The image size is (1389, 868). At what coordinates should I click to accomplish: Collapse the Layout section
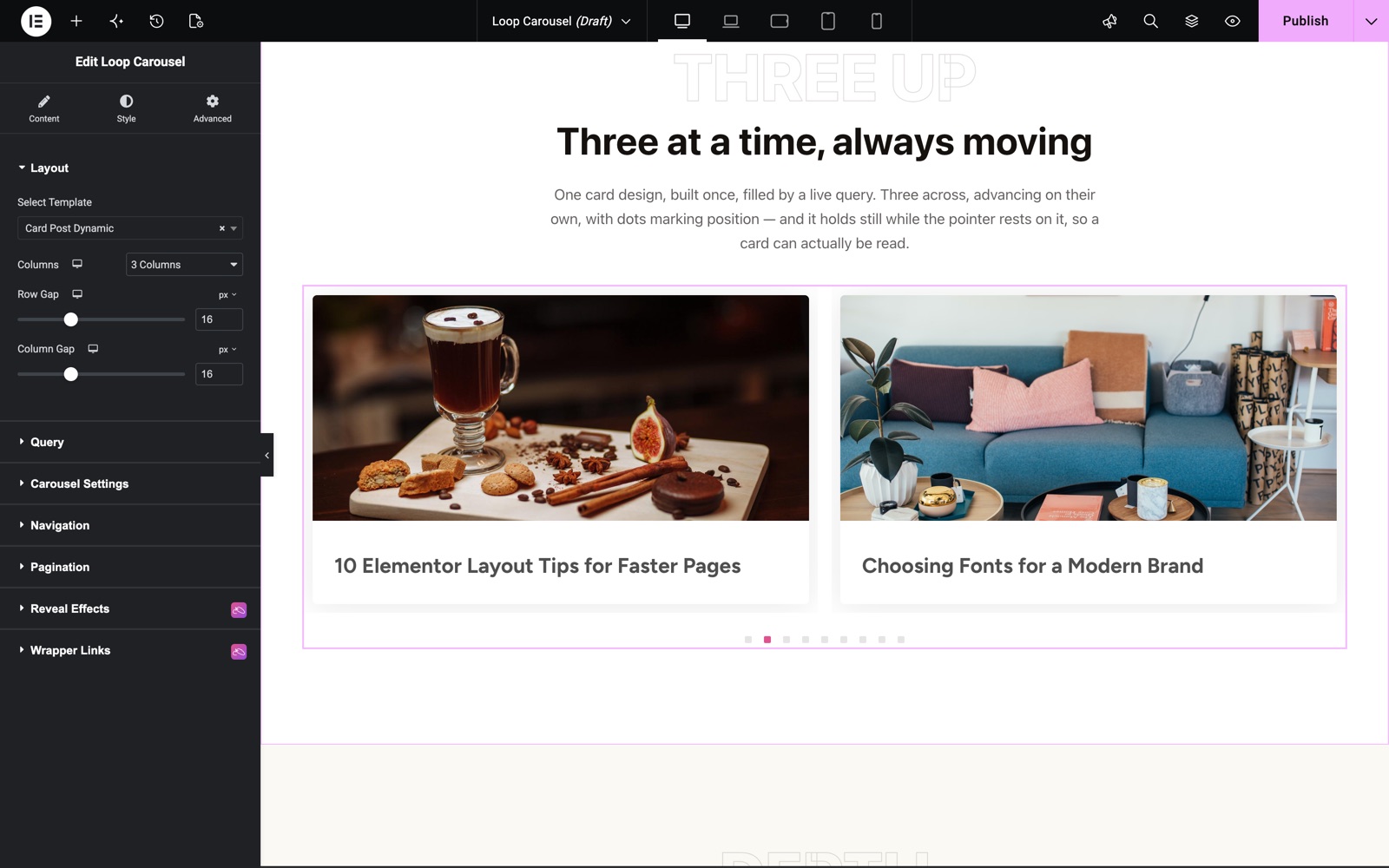tap(130, 168)
